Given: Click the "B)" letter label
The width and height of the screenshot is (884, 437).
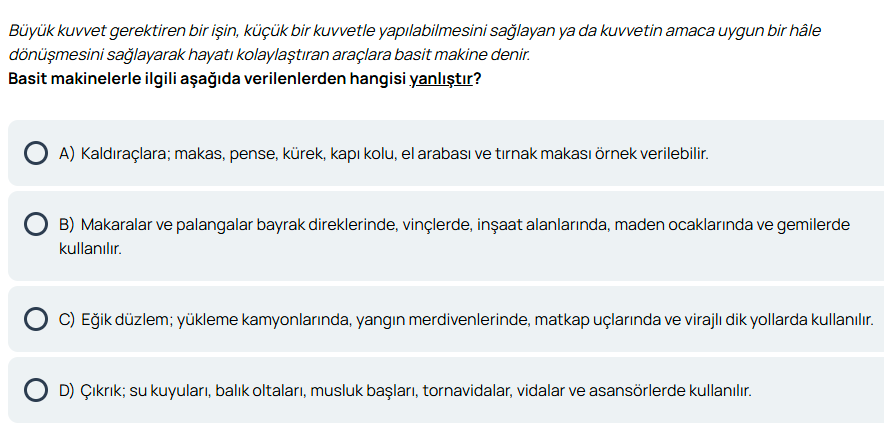Looking at the screenshot, I should coord(67,224).
